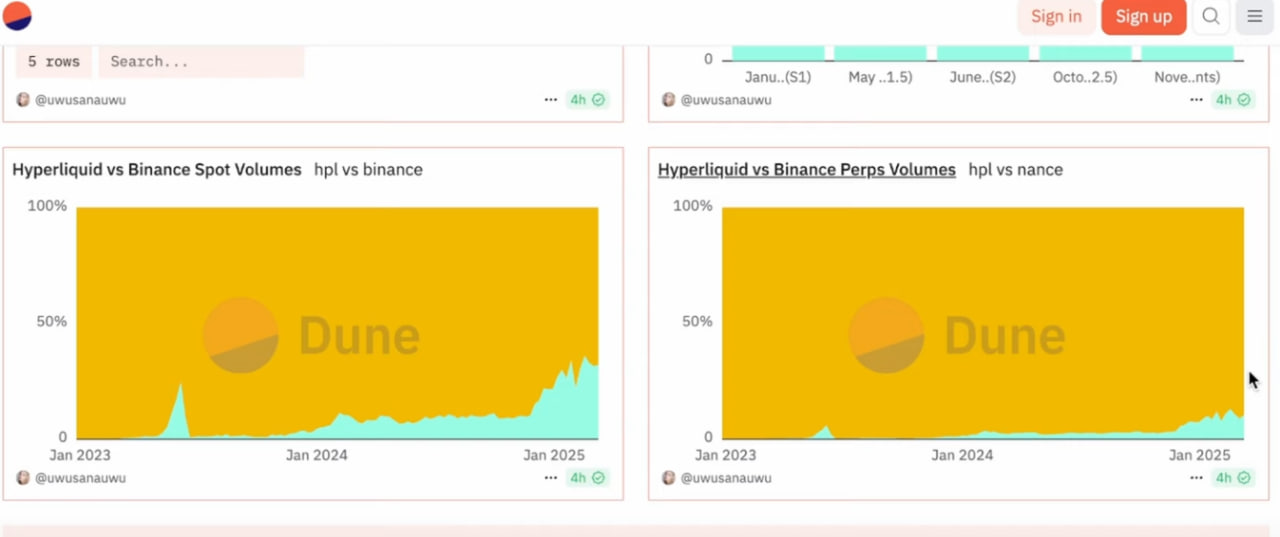The height and width of the screenshot is (537, 1280).
Task: Open @uwusanauwu profile under Perps Volumes chart
Action: click(725, 478)
